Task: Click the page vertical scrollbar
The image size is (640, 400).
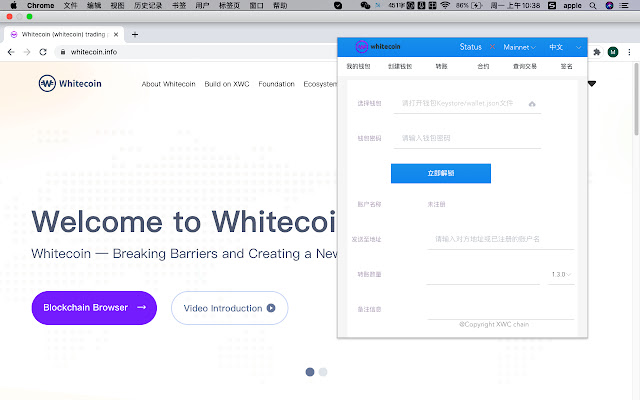Action: [x=636, y=99]
